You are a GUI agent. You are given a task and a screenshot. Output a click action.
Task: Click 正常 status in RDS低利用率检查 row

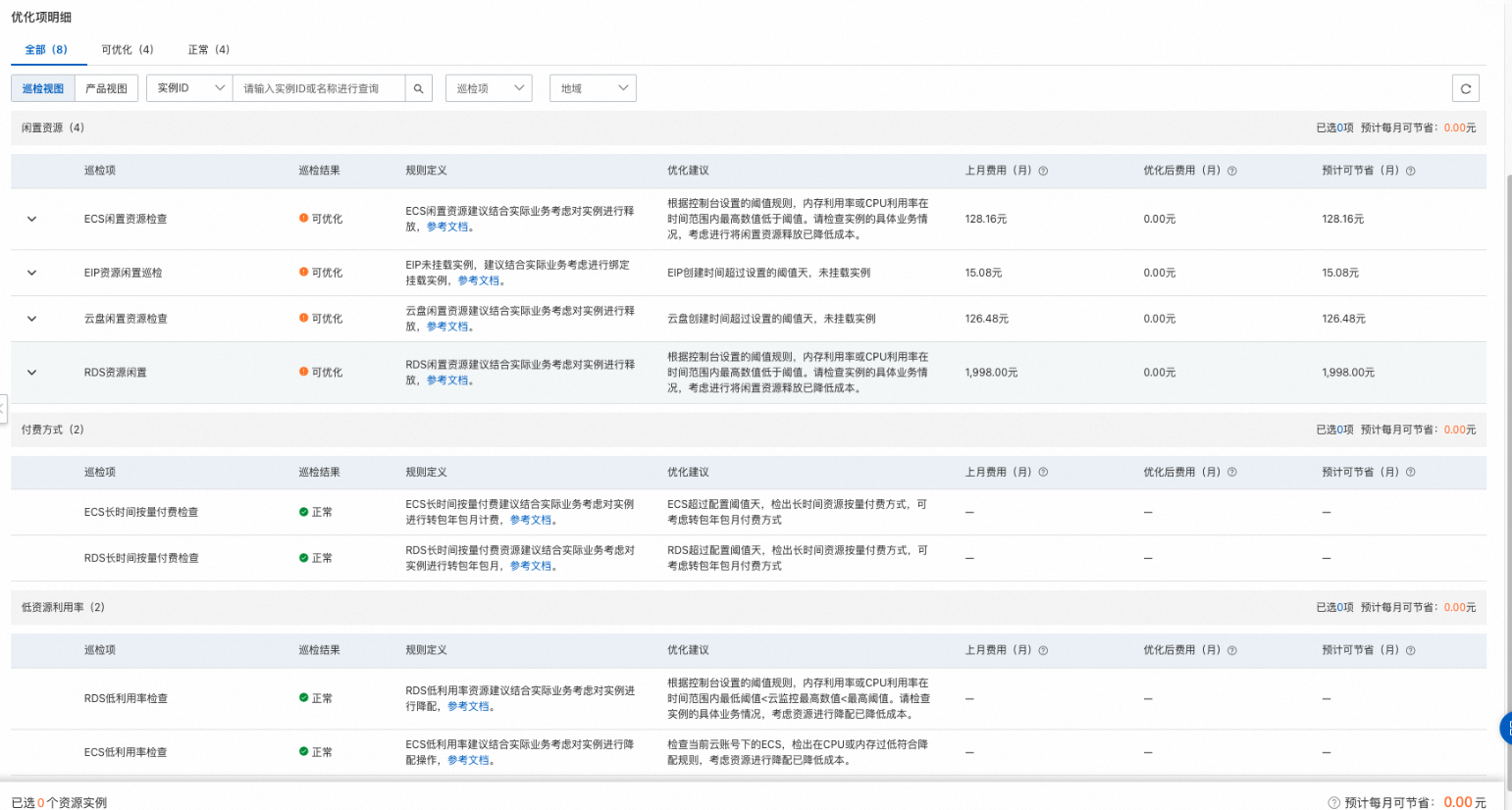click(x=316, y=698)
